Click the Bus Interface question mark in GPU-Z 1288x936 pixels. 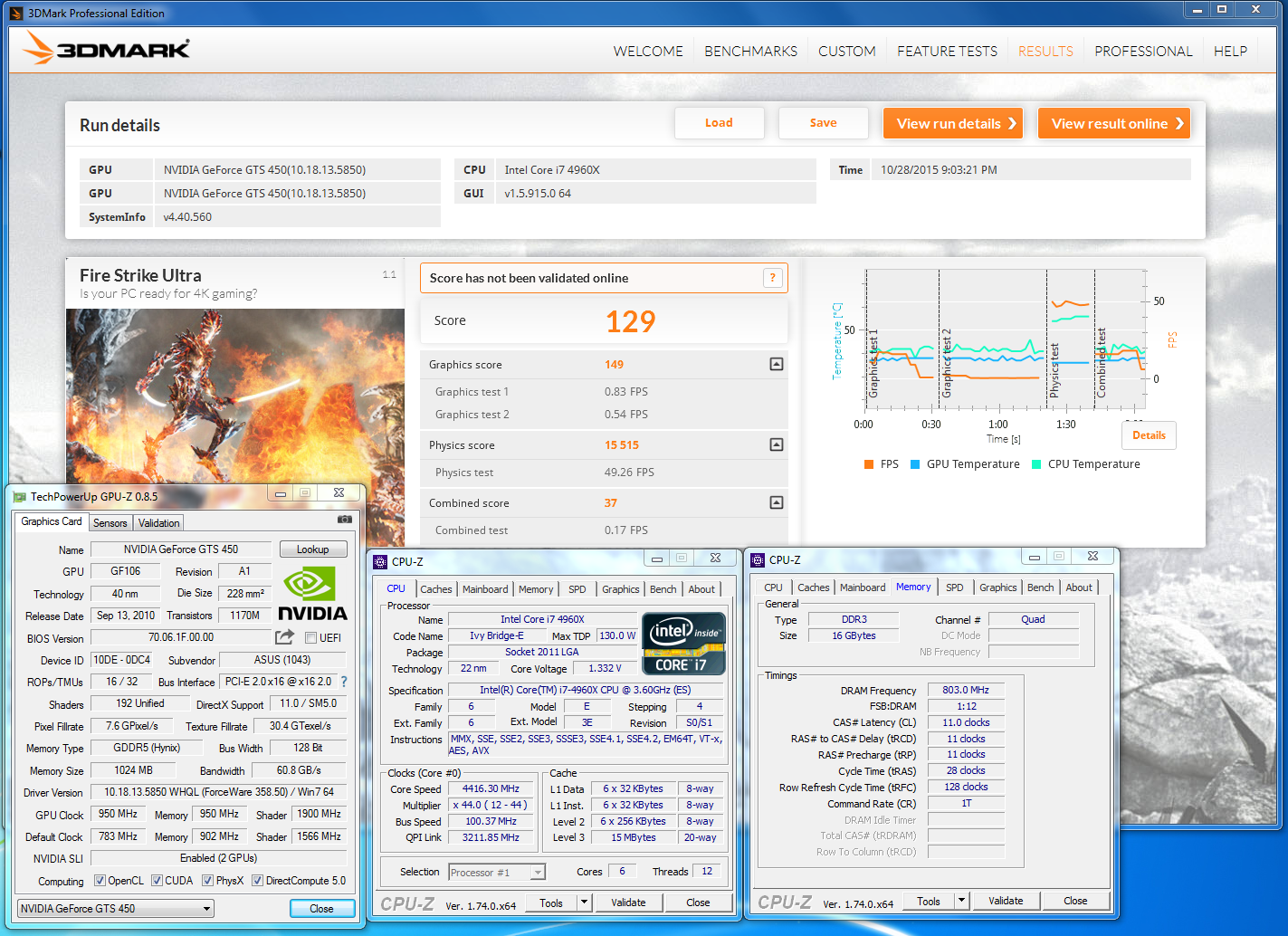tap(344, 682)
